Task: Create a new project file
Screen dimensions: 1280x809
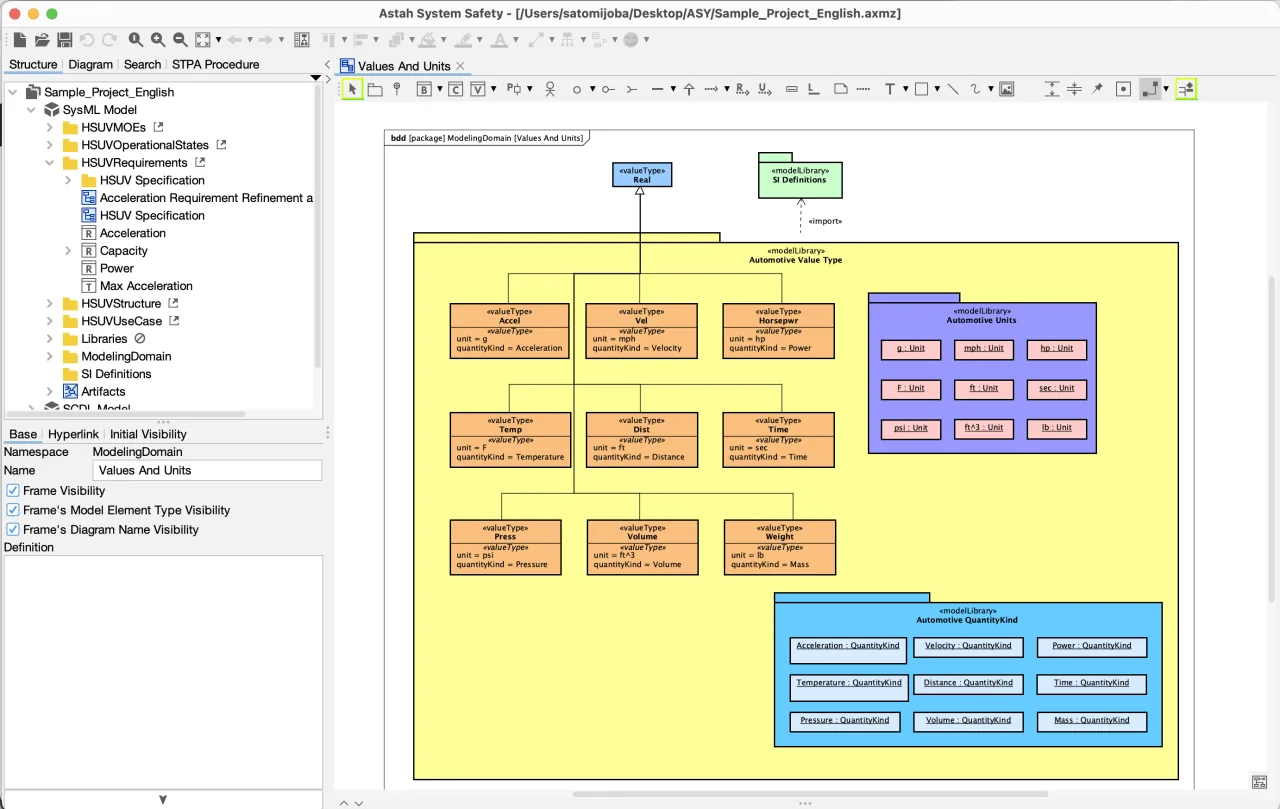Action: [19, 40]
